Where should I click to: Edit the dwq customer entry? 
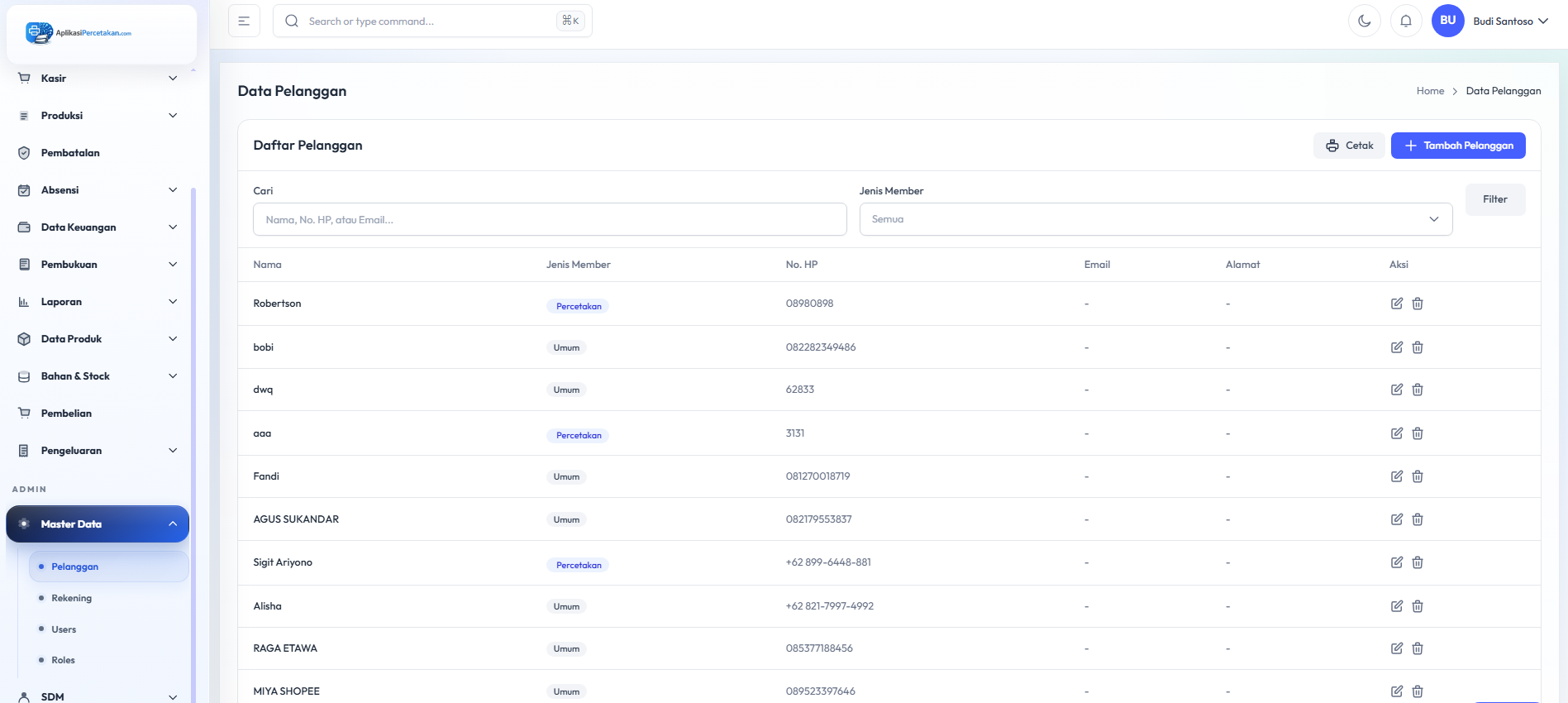pos(1397,390)
